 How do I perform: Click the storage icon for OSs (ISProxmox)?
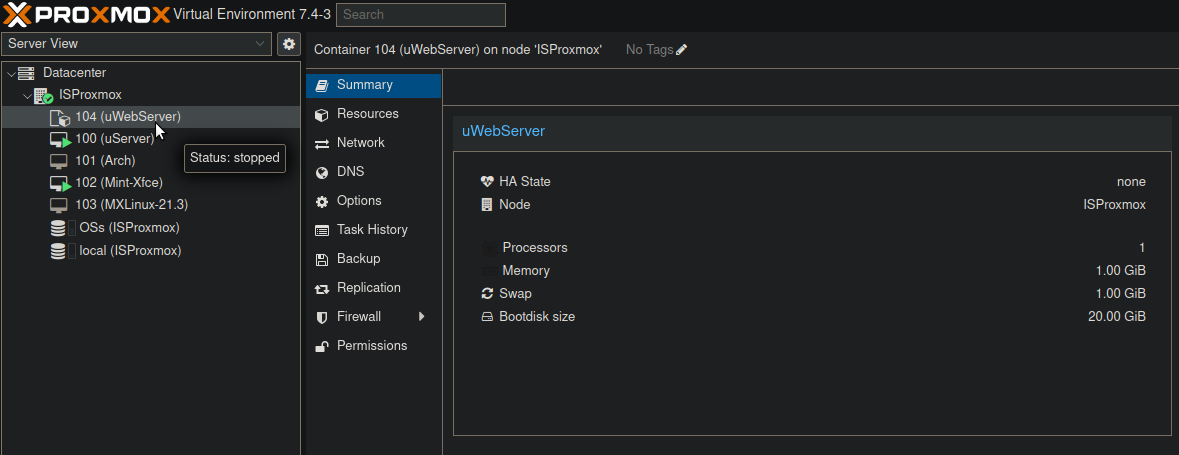tap(58, 227)
